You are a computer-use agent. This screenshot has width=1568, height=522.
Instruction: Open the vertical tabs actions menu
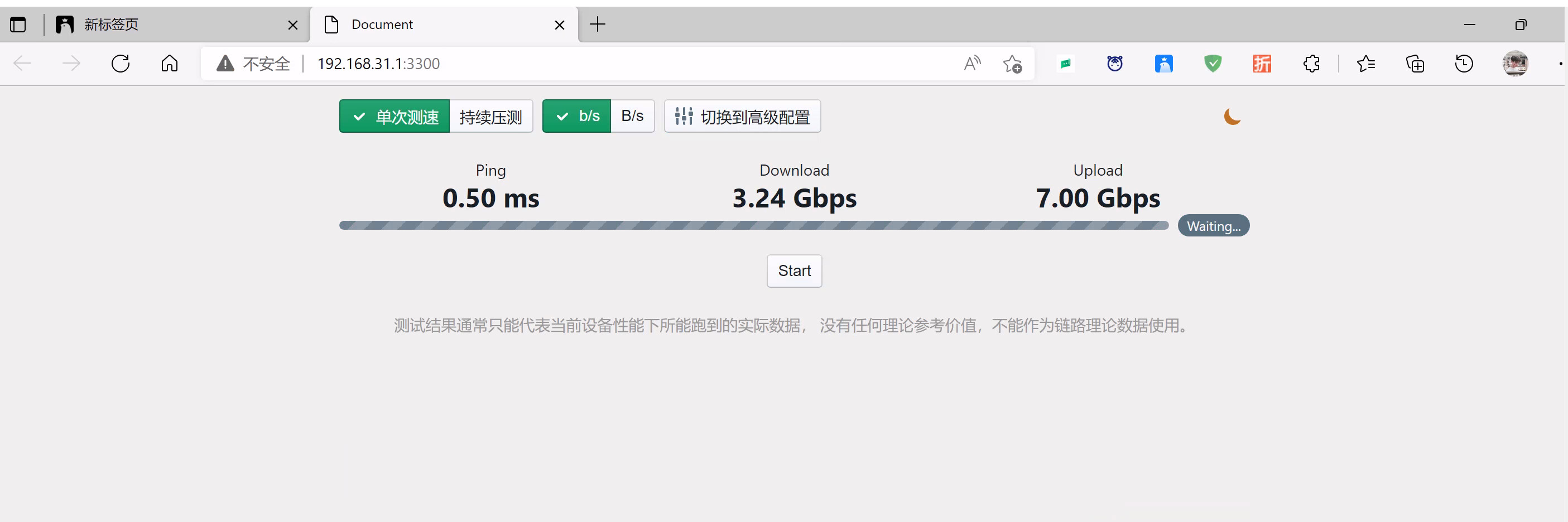pyautogui.click(x=18, y=25)
